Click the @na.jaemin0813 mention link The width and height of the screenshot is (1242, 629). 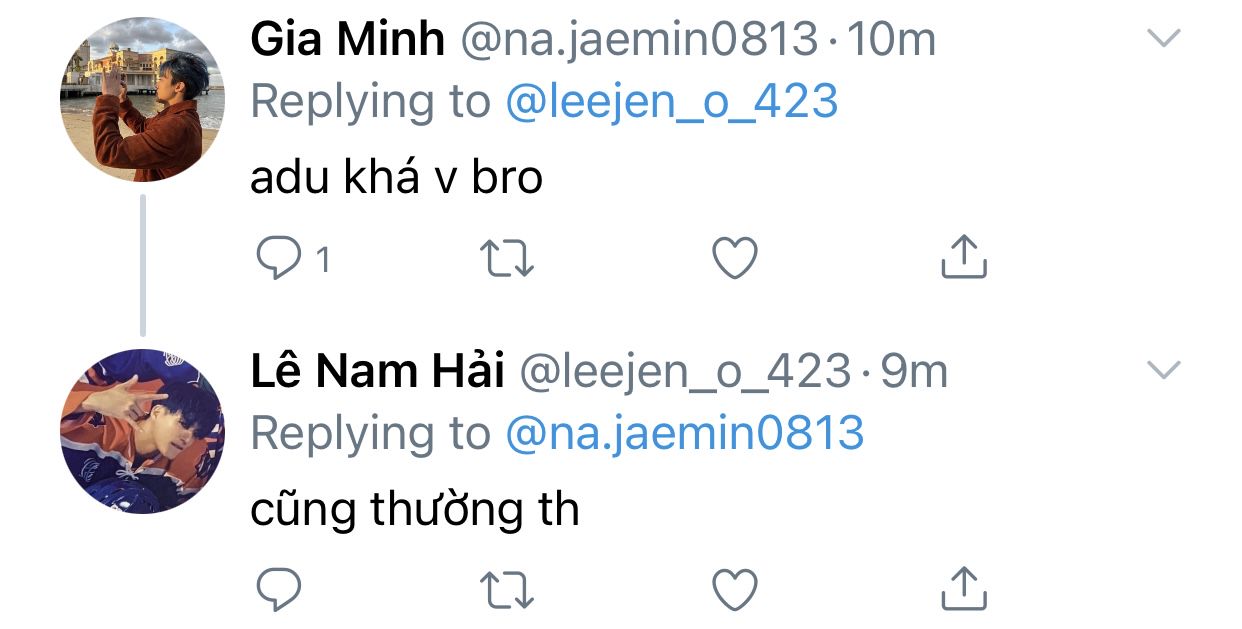click(x=684, y=433)
